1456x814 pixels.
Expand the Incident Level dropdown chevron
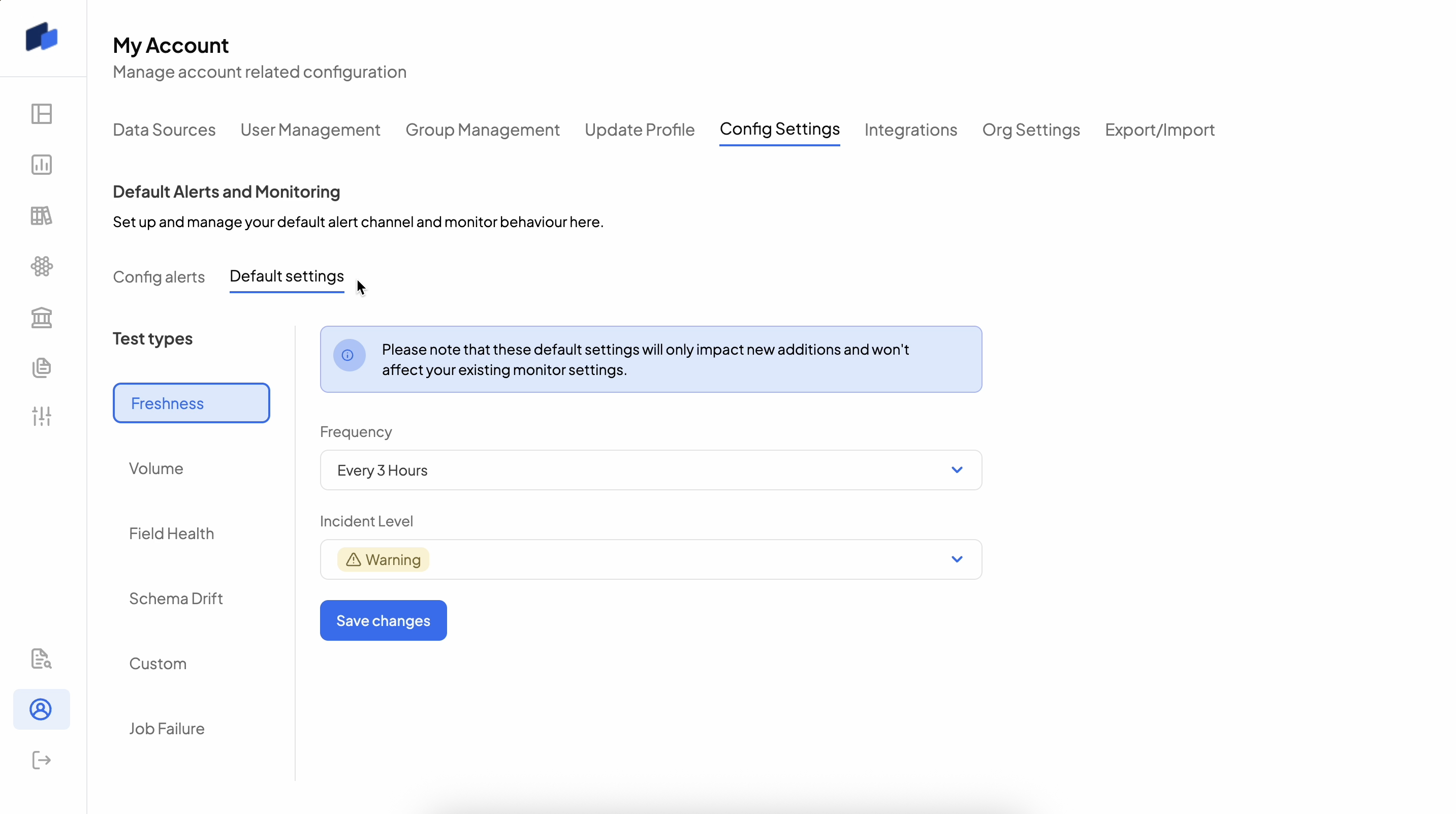tap(956, 559)
